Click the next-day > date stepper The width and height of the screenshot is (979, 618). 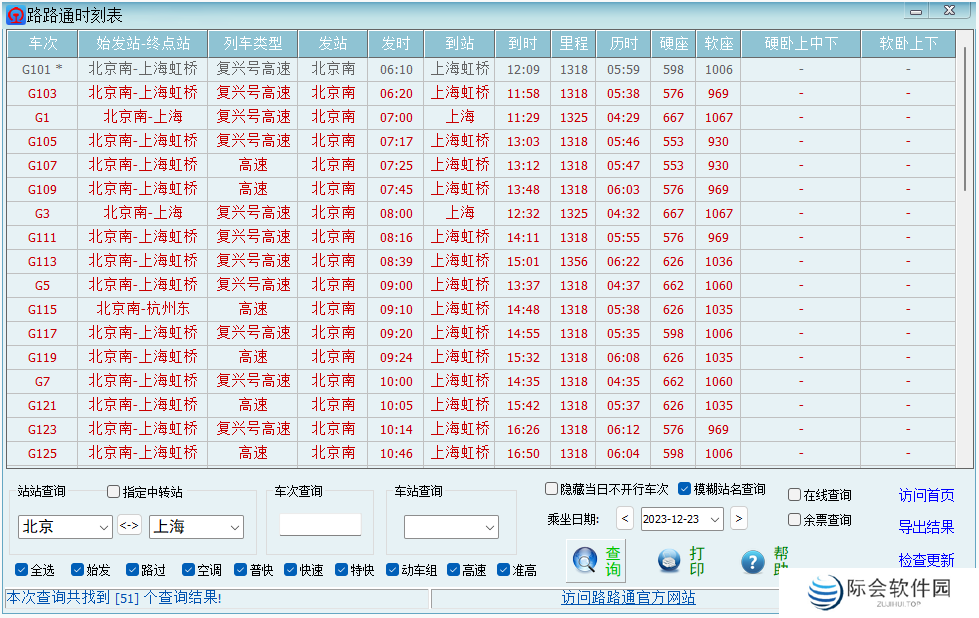739,519
